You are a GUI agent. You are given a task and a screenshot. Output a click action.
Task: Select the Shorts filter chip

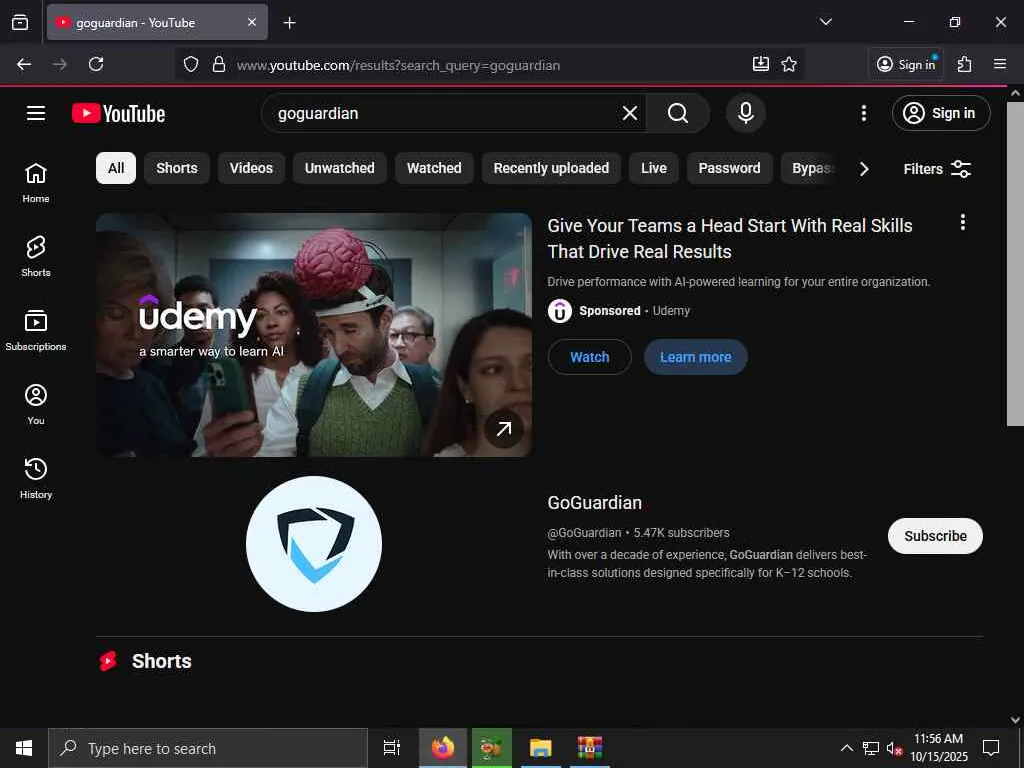(x=176, y=168)
